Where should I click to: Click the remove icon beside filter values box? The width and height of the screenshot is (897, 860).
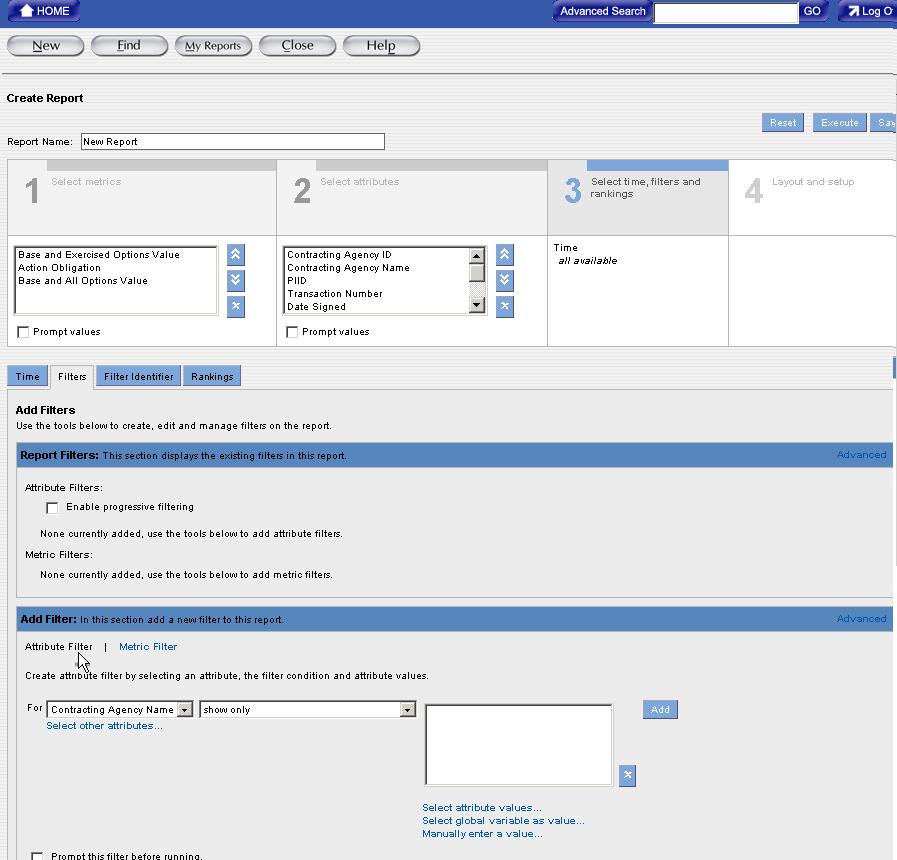click(627, 775)
